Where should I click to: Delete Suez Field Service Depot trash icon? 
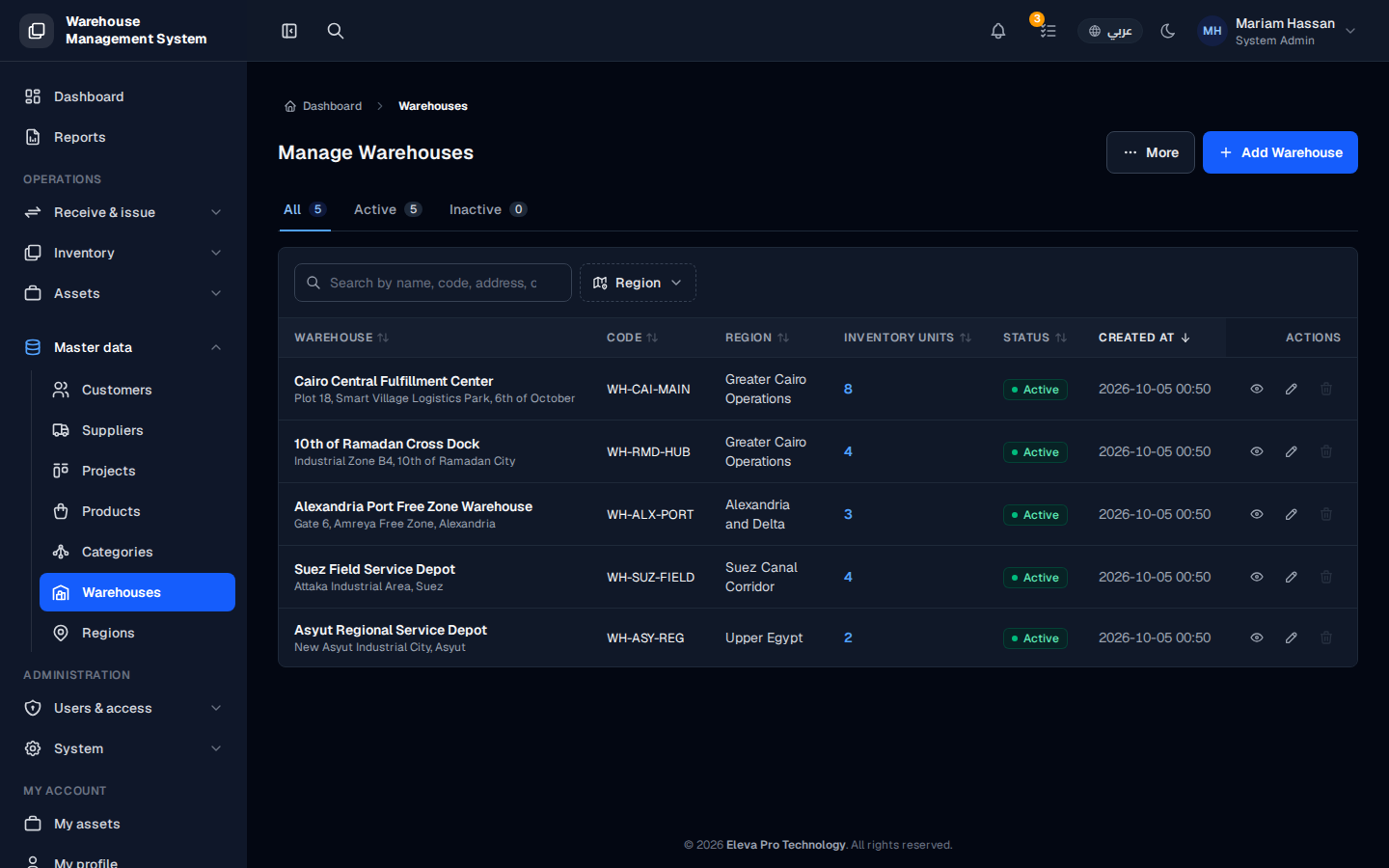point(1326,577)
